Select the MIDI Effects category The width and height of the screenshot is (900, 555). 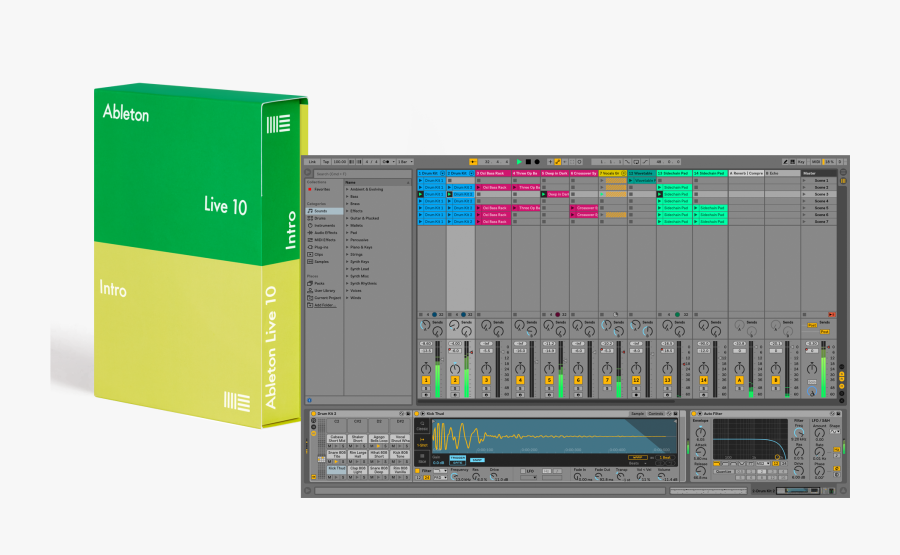coord(325,240)
